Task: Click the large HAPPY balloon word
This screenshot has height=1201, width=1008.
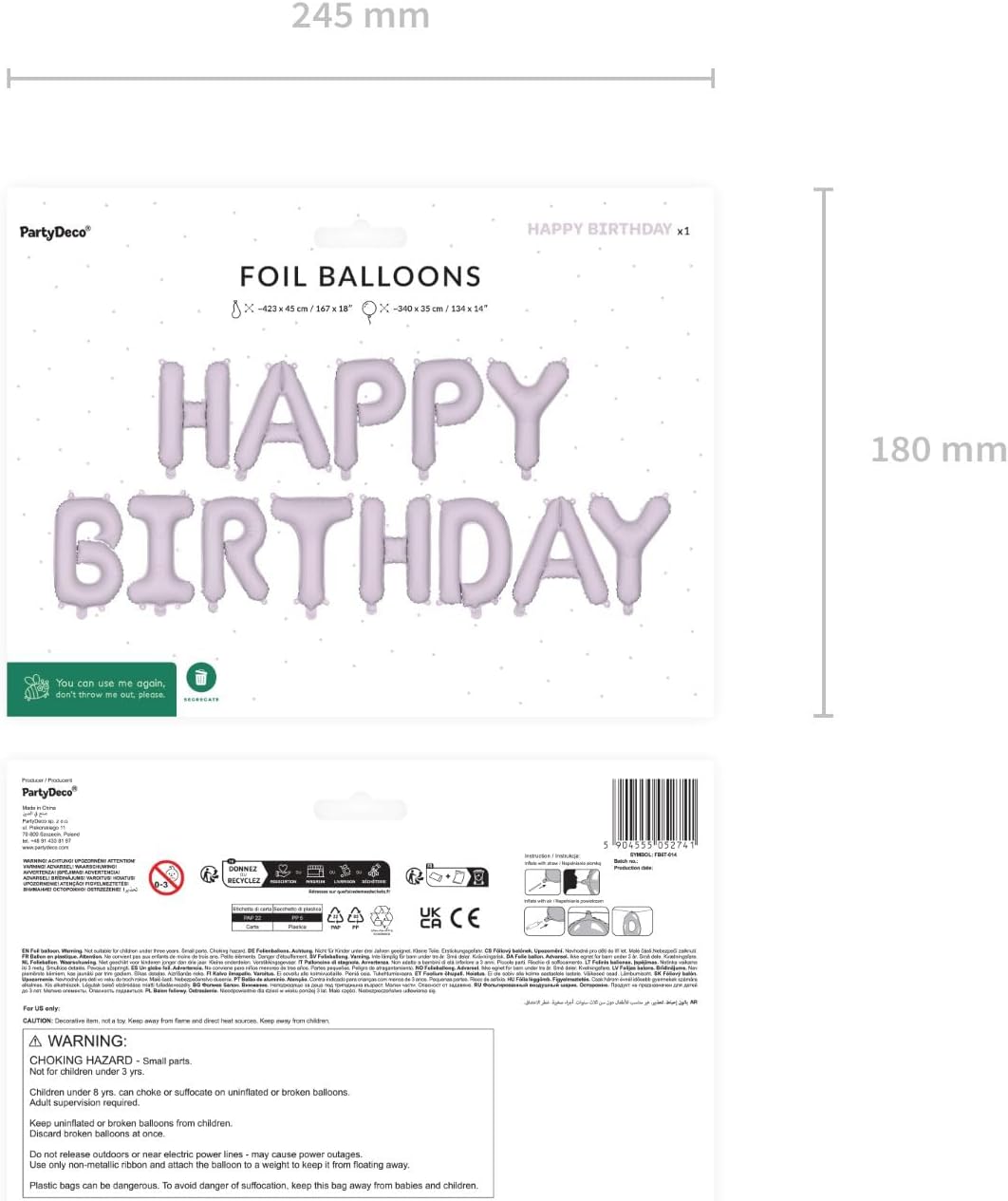Action: [363, 417]
